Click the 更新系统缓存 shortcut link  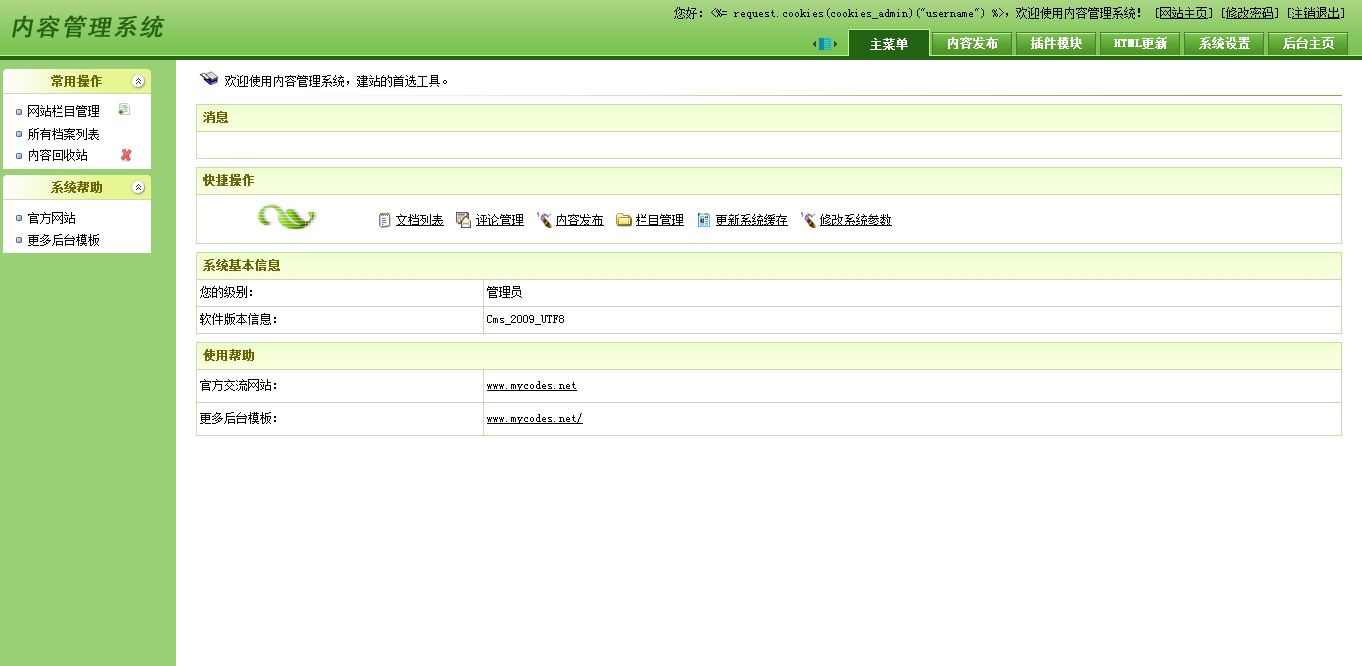[752, 220]
